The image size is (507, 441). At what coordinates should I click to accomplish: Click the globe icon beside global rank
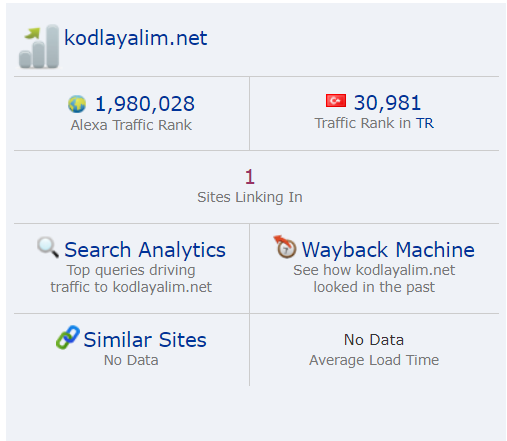click(77, 104)
